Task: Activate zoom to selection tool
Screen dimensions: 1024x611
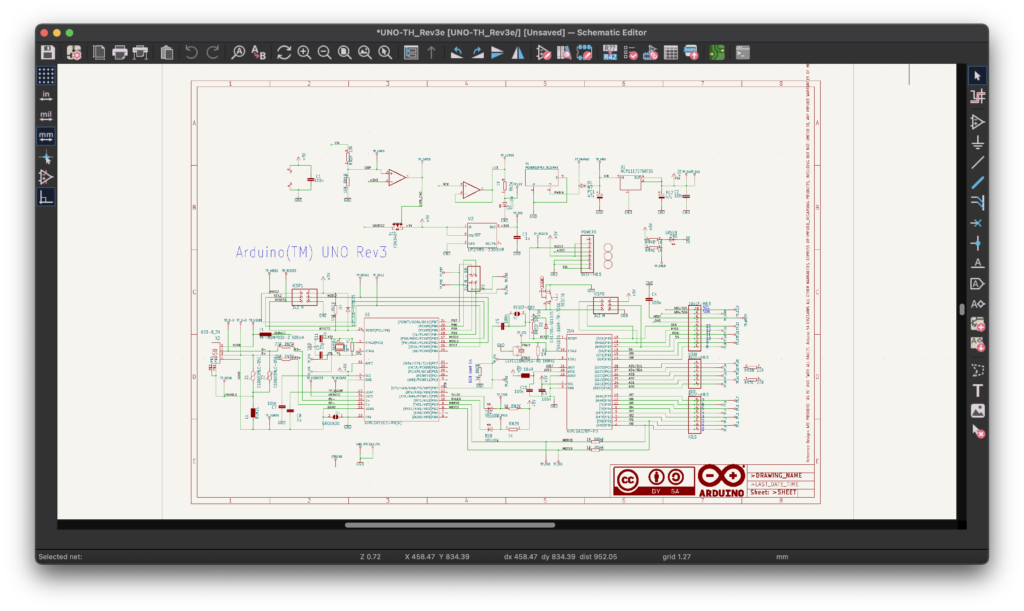Action: click(385, 53)
